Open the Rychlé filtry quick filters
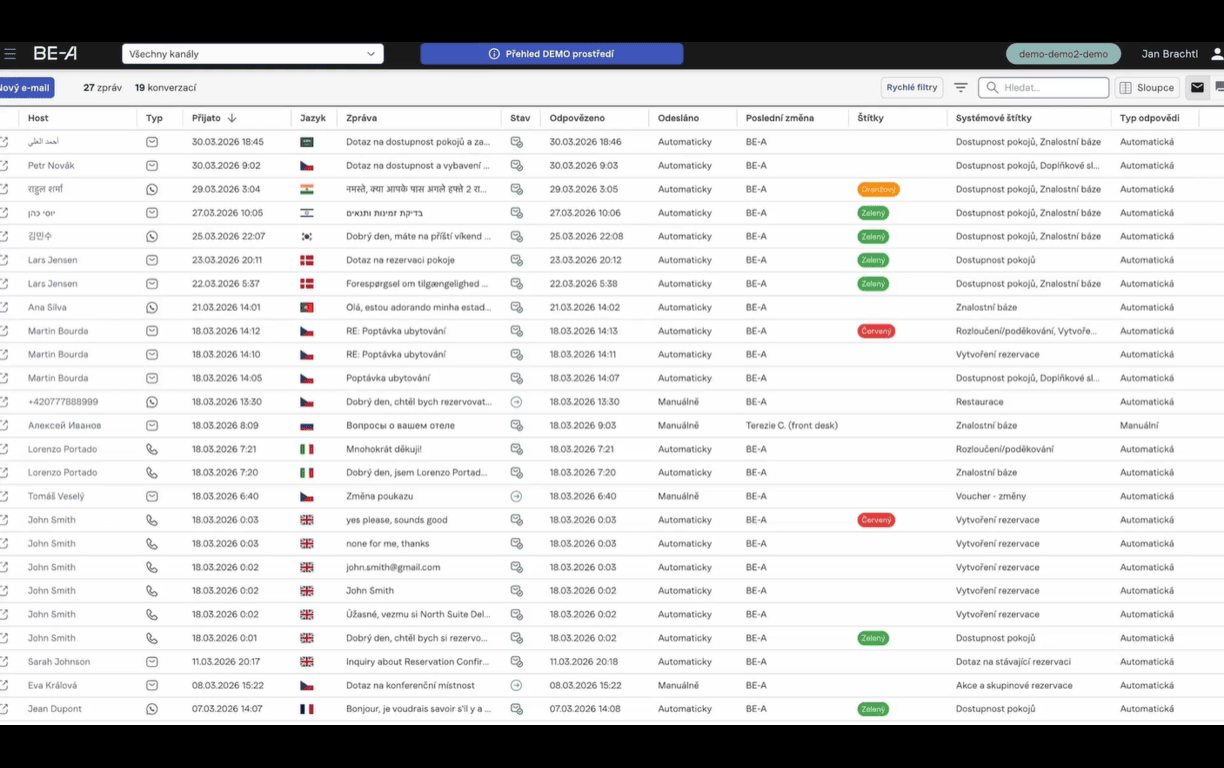 [912, 88]
